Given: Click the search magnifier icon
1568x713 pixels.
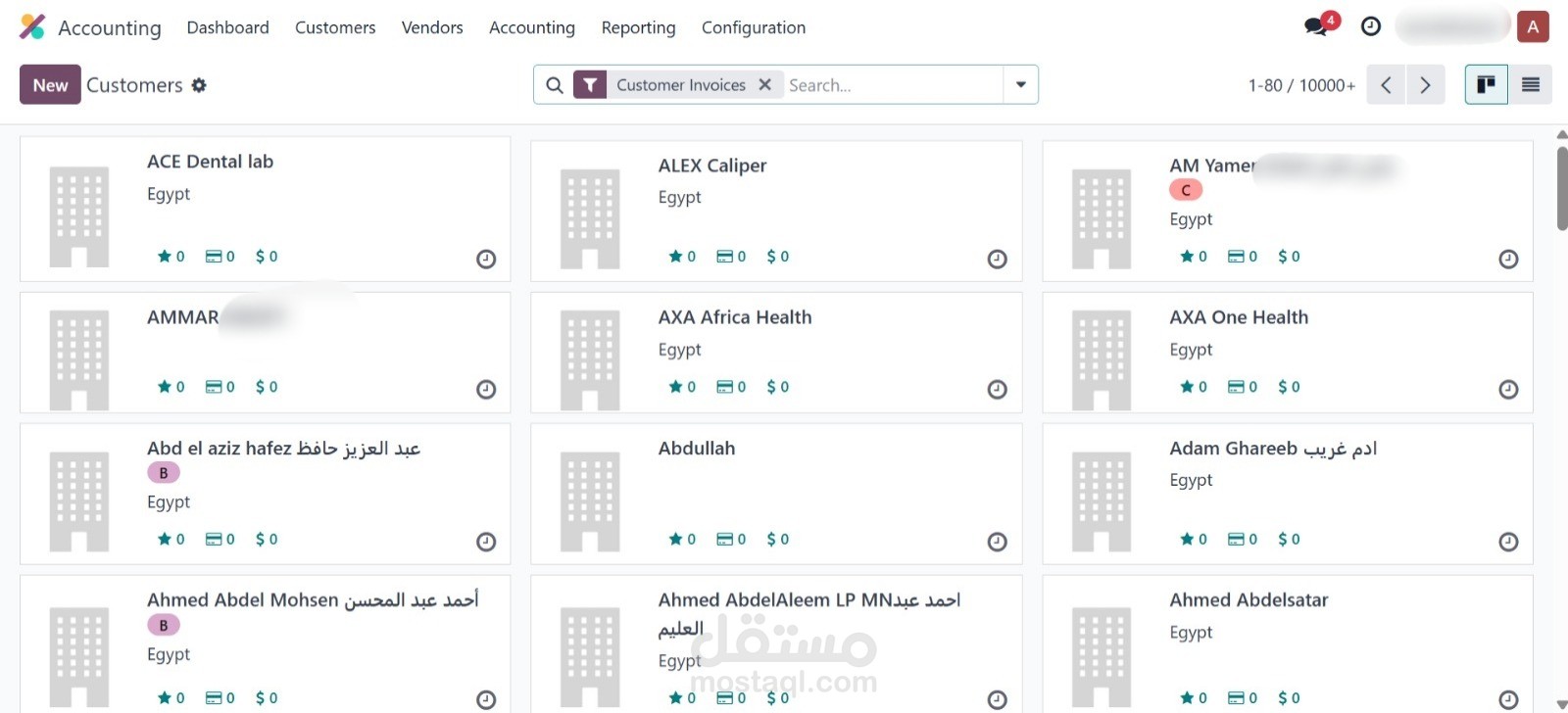Looking at the screenshot, I should pyautogui.click(x=555, y=85).
